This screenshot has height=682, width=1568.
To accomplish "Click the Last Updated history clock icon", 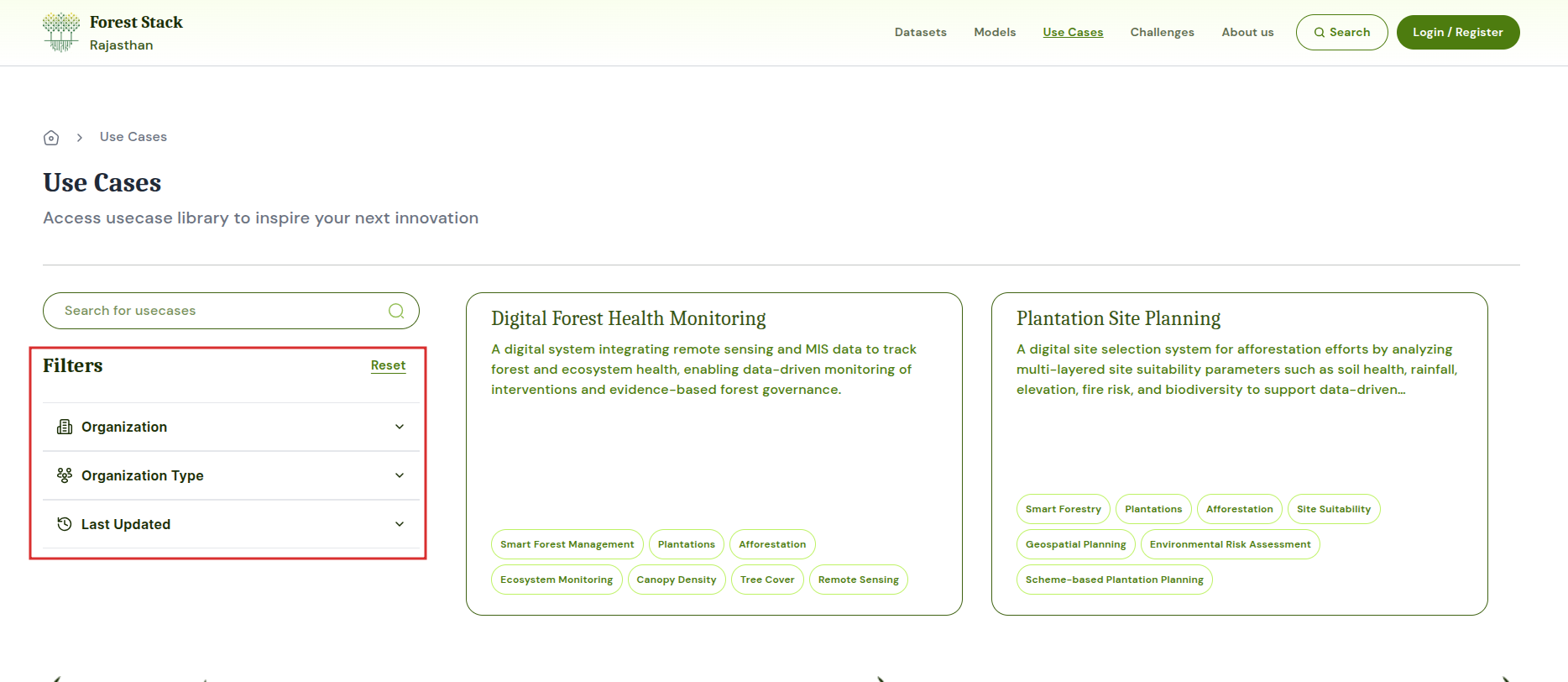I will click(x=65, y=524).
